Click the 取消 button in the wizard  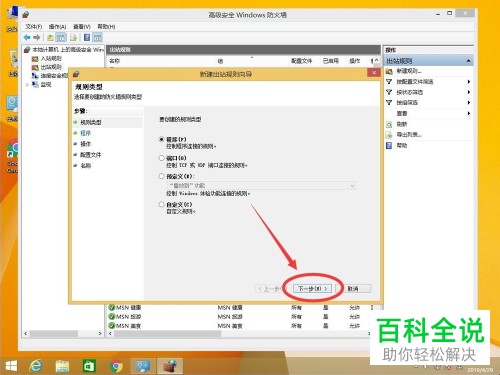353,289
